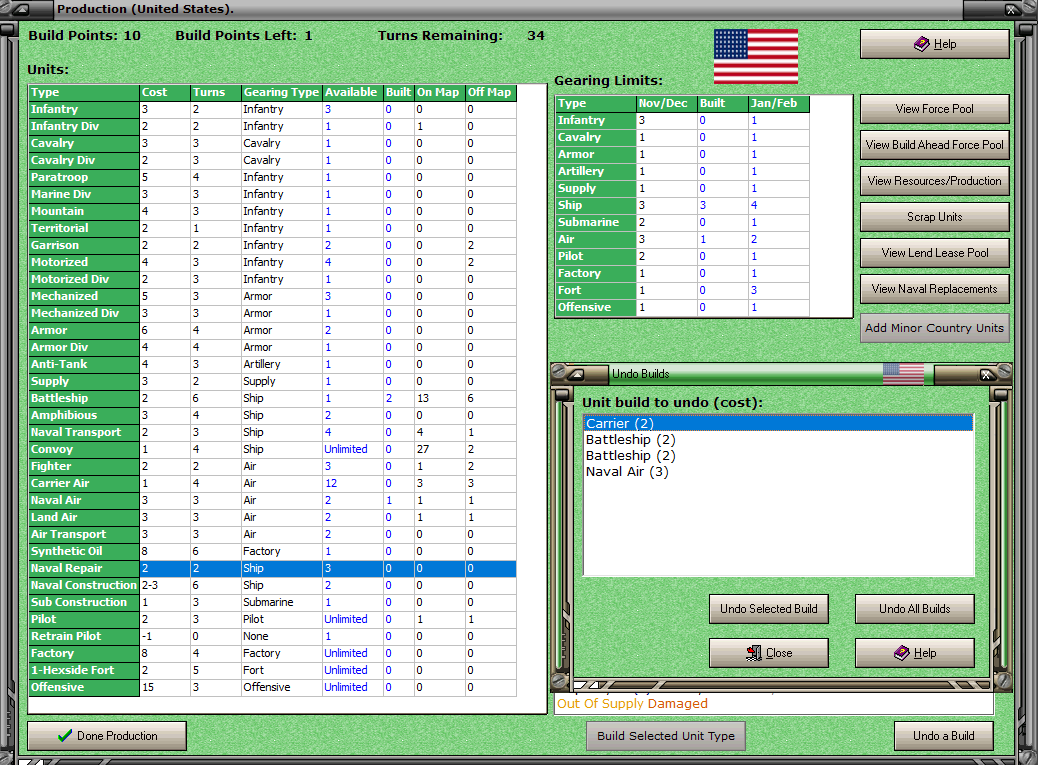
Task: Close the Undo Builds panel with X
Action: (x=986, y=375)
